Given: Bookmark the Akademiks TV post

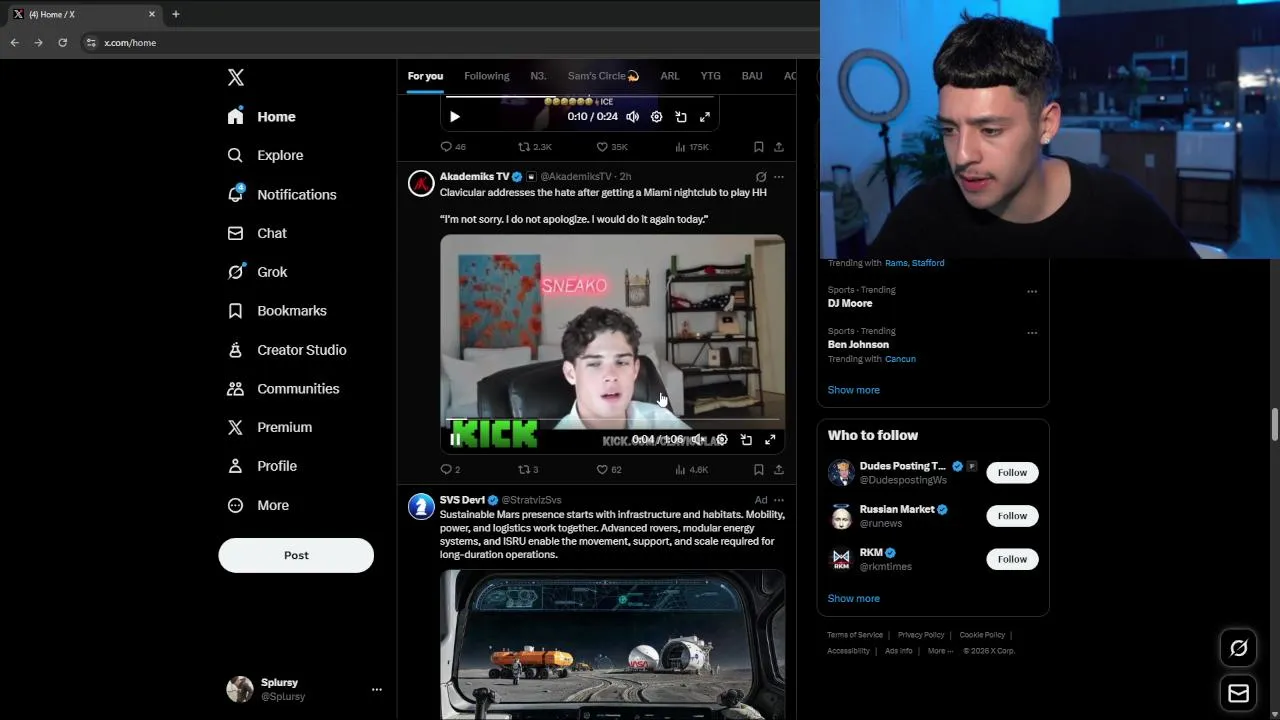Looking at the screenshot, I should click(x=759, y=469).
